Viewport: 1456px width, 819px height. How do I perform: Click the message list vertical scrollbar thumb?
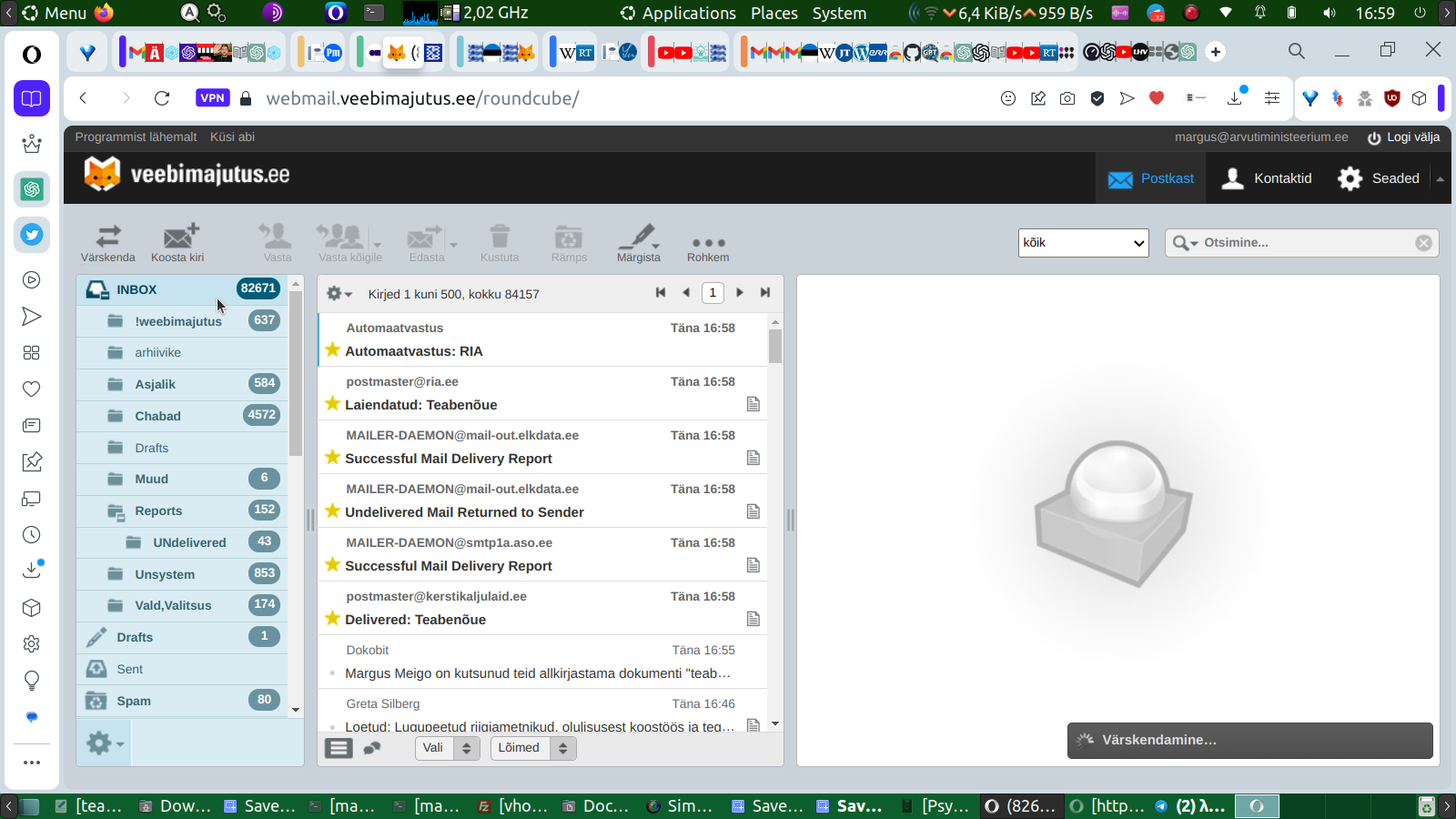775,346
